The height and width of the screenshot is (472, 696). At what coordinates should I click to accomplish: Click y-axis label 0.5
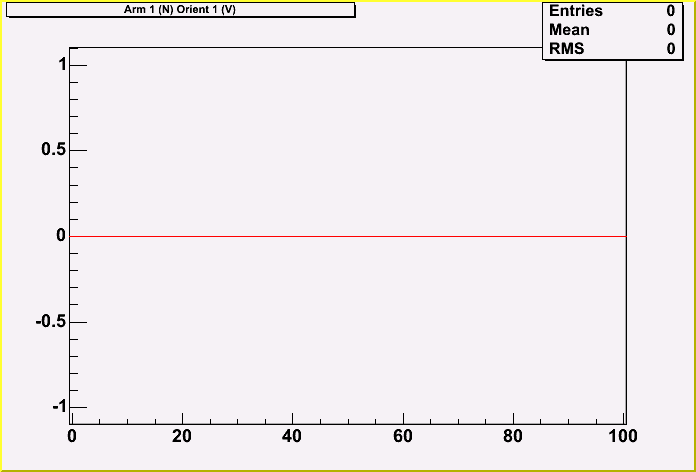[53, 150]
